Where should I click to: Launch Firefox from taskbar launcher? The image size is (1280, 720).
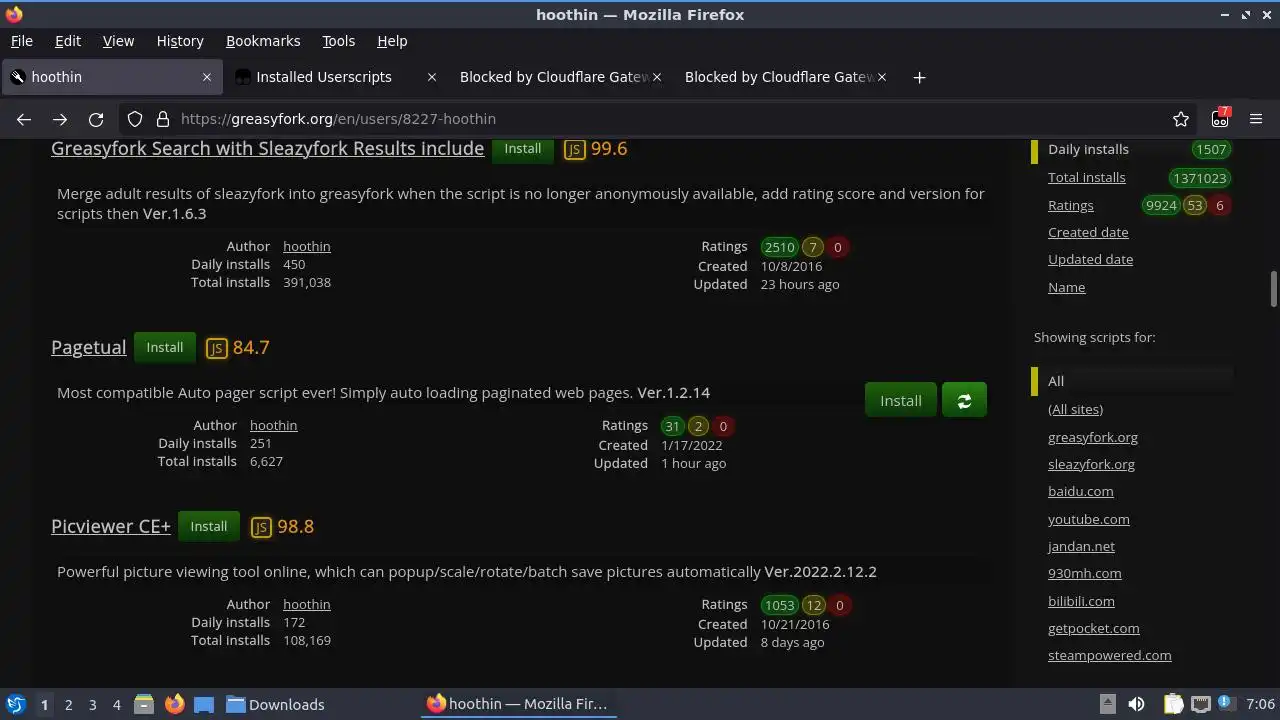click(x=174, y=704)
